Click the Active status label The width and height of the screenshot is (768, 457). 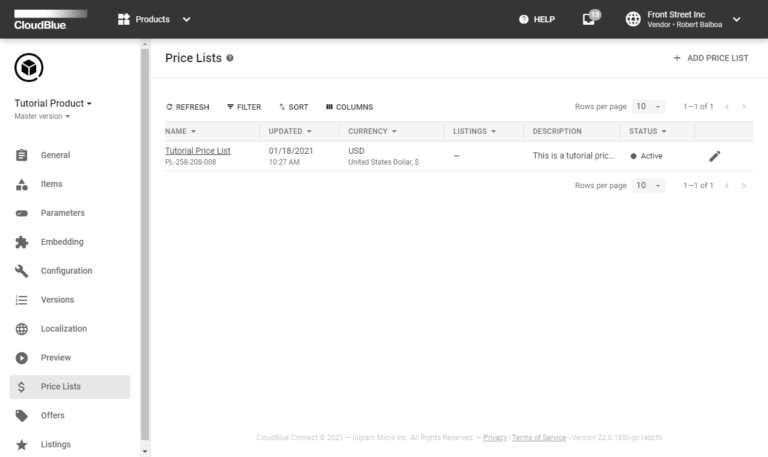651,156
